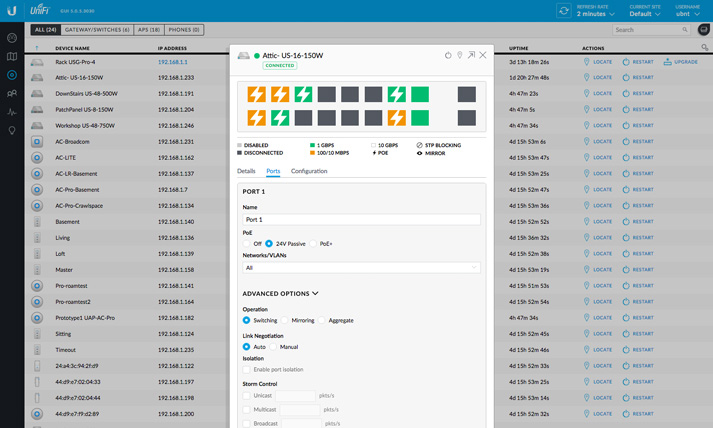
Task: Switch to the Details tab
Action: point(246,171)
